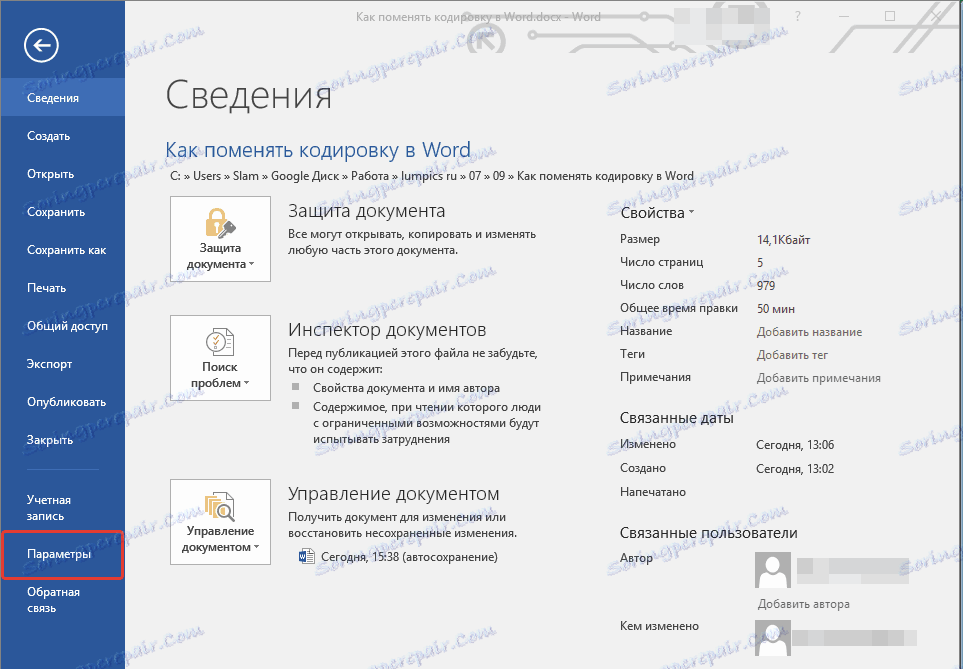Viewport: 963px width, 669px height.
Task: Click the Связанные даты heading
Action: (677, 418)
